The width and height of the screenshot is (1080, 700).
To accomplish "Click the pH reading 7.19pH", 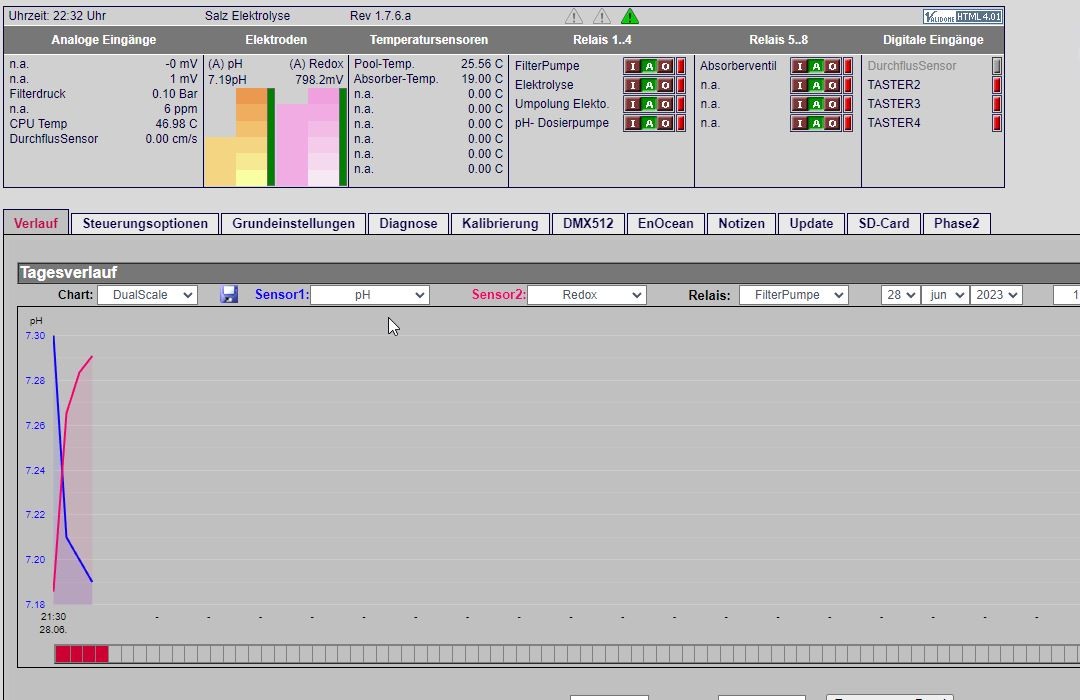I will click(227, 80).
